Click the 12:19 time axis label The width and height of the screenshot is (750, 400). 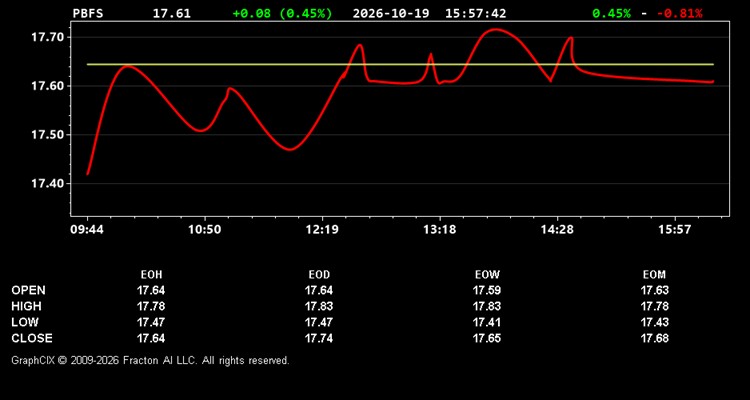322,230
